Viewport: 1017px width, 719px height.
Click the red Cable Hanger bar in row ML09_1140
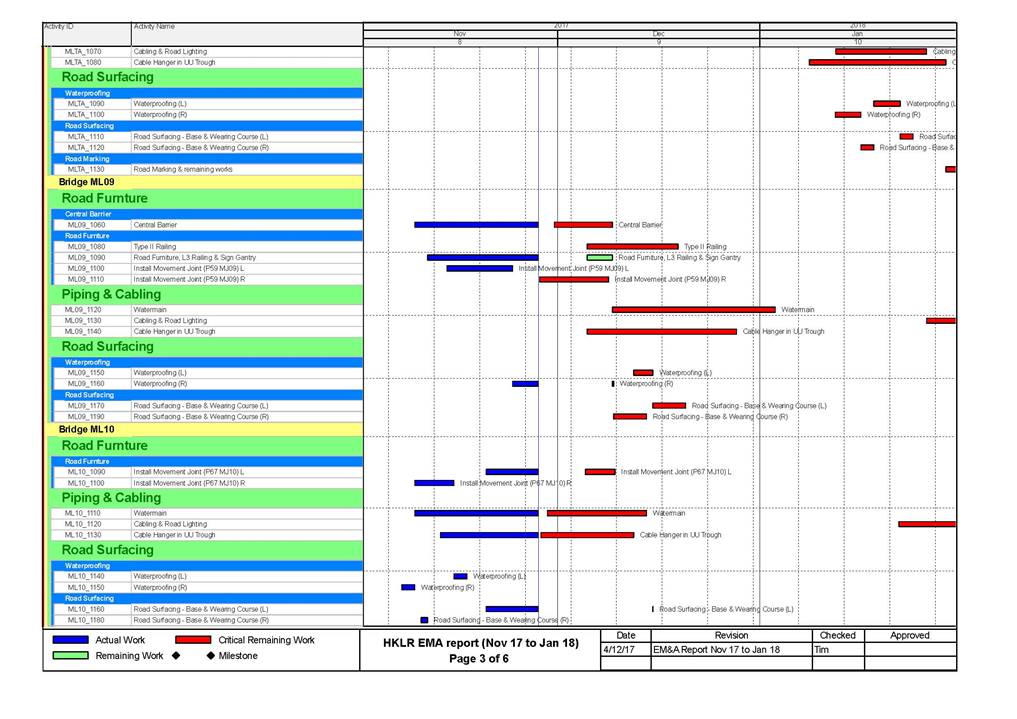662,331
